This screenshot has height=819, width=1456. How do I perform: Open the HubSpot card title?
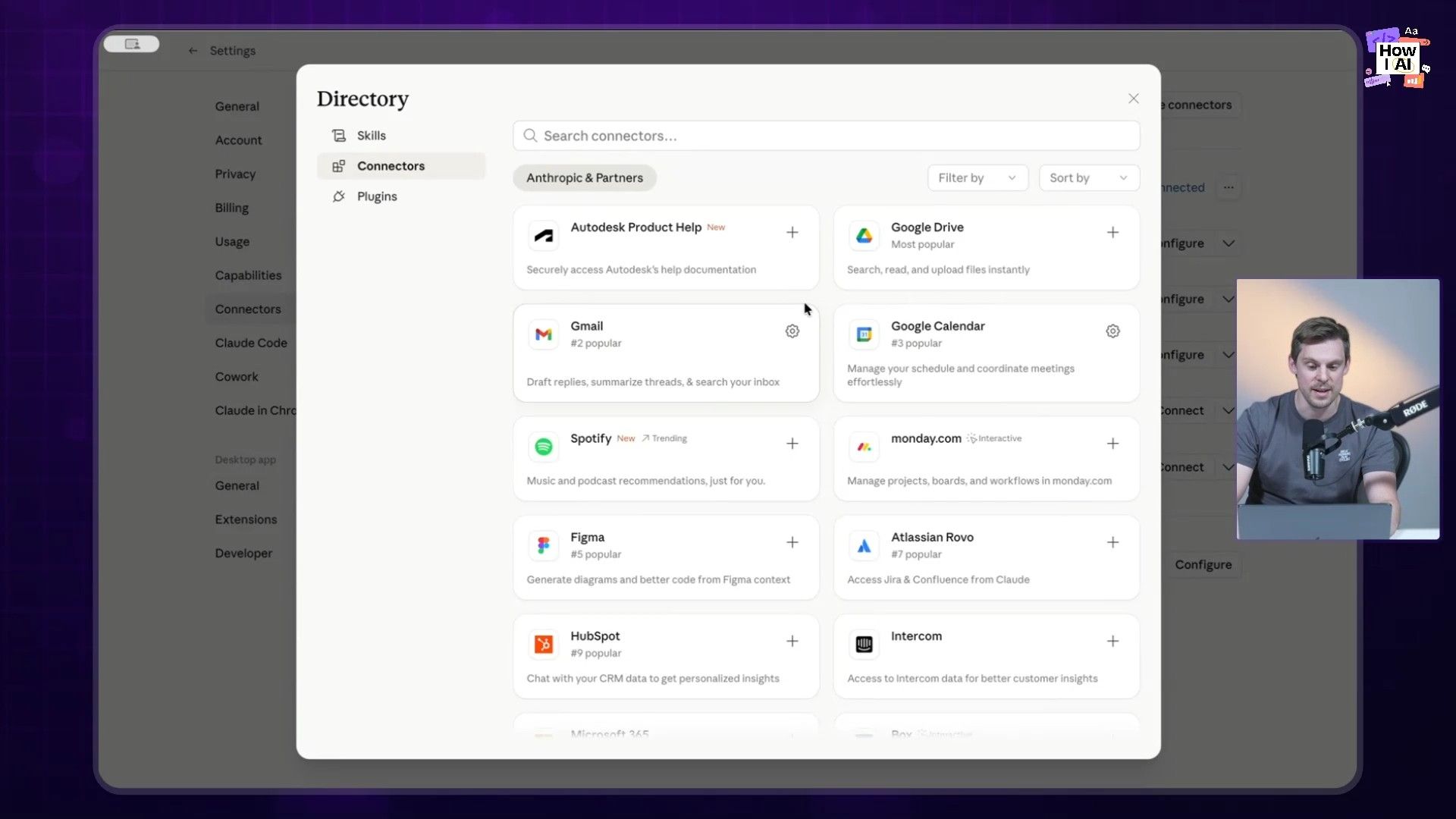pos(595,636)
